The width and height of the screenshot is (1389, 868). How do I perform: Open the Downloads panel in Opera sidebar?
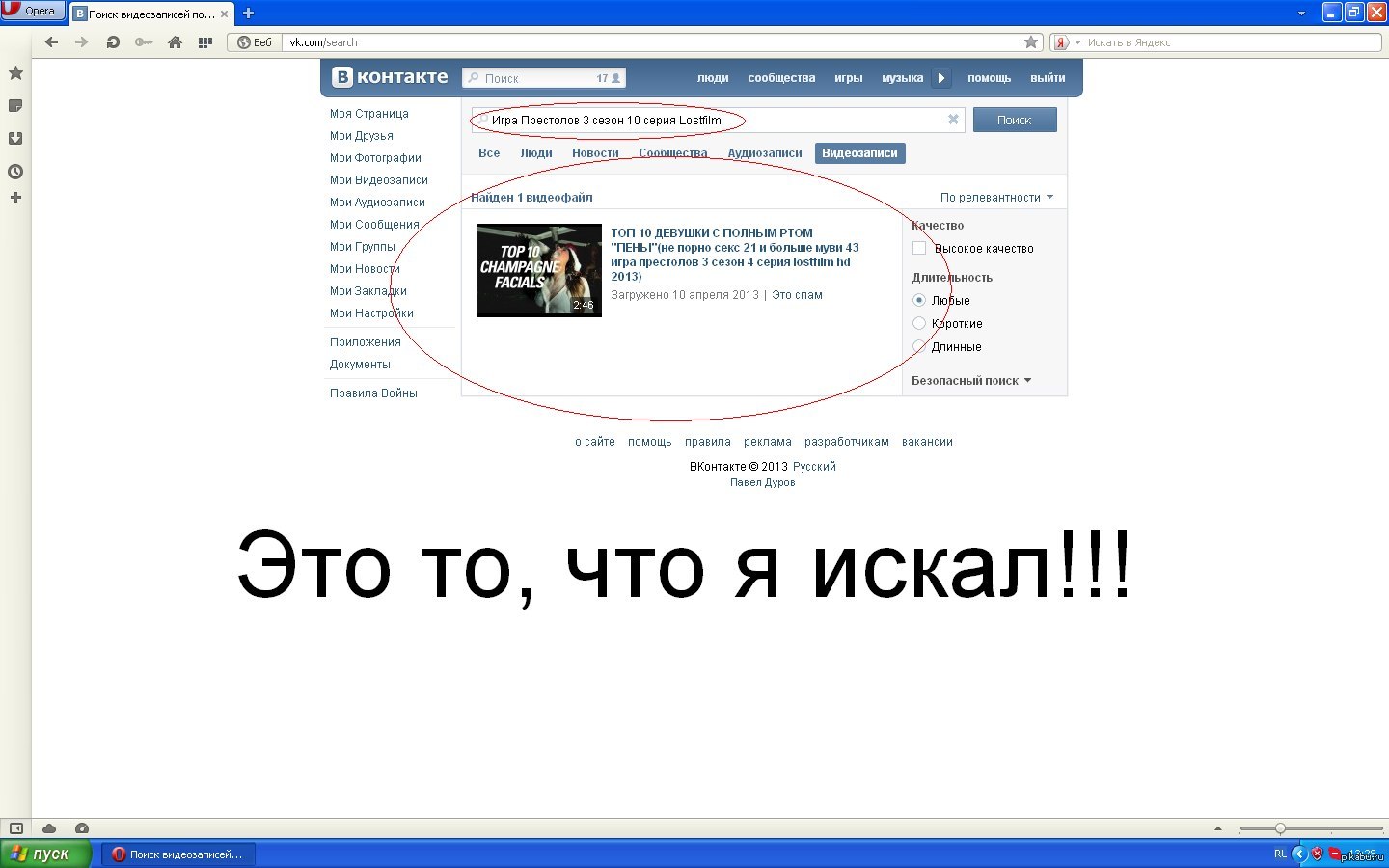15,138
